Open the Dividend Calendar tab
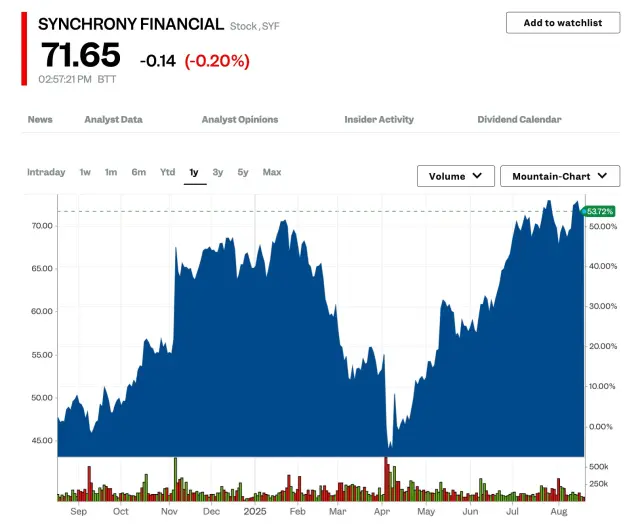Viewport: 640px width, 532px height. [519, 120]
